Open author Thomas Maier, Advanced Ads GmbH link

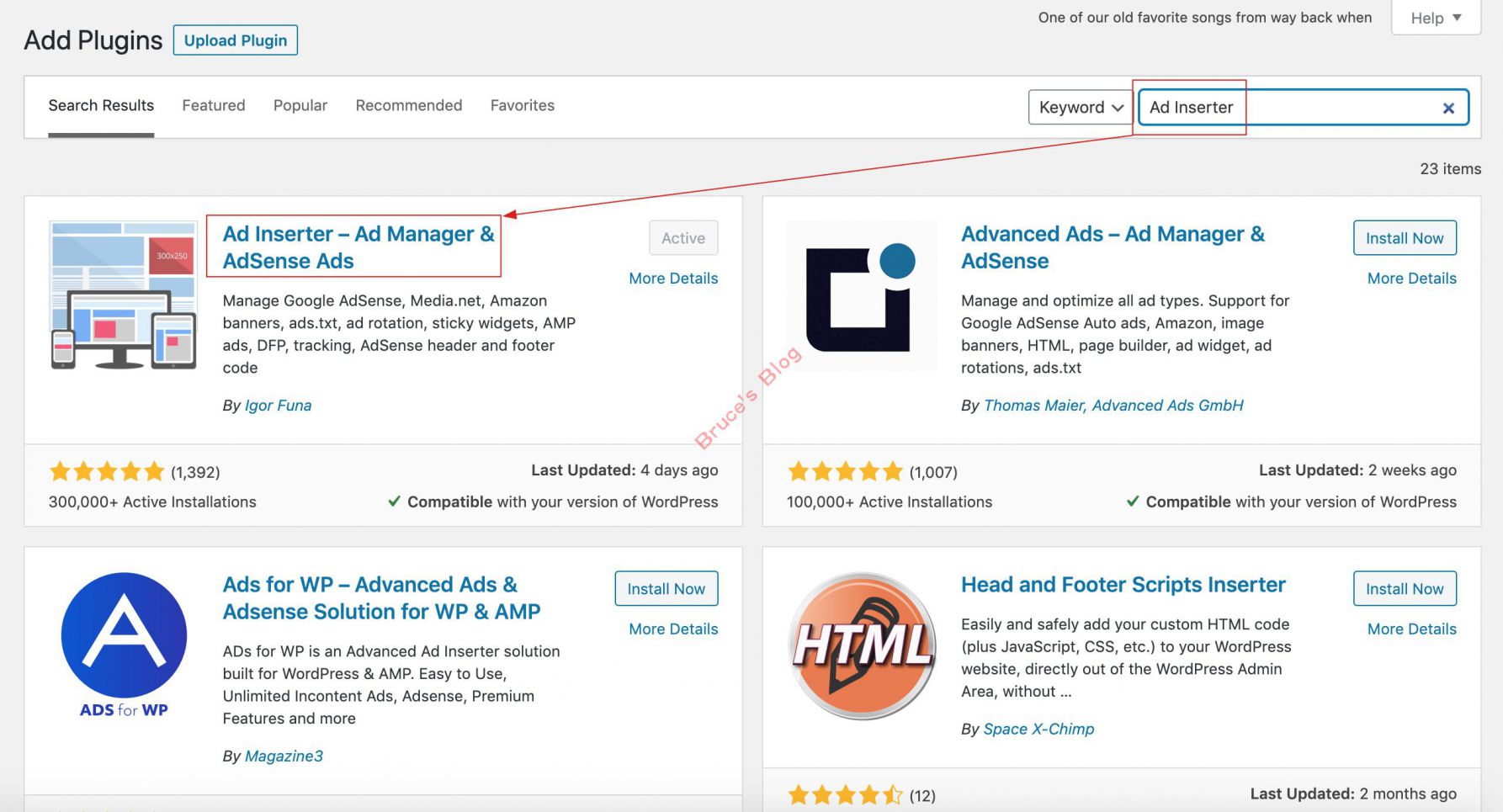coord(1113,406)
